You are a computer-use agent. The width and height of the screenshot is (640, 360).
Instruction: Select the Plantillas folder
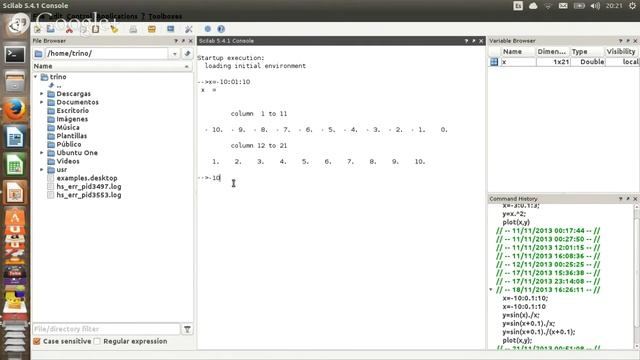[71, 136]
